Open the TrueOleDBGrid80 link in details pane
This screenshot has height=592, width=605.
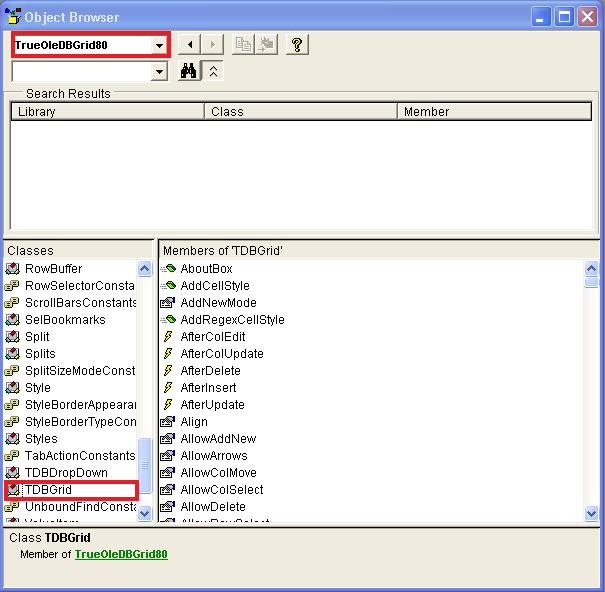(120, 554)
